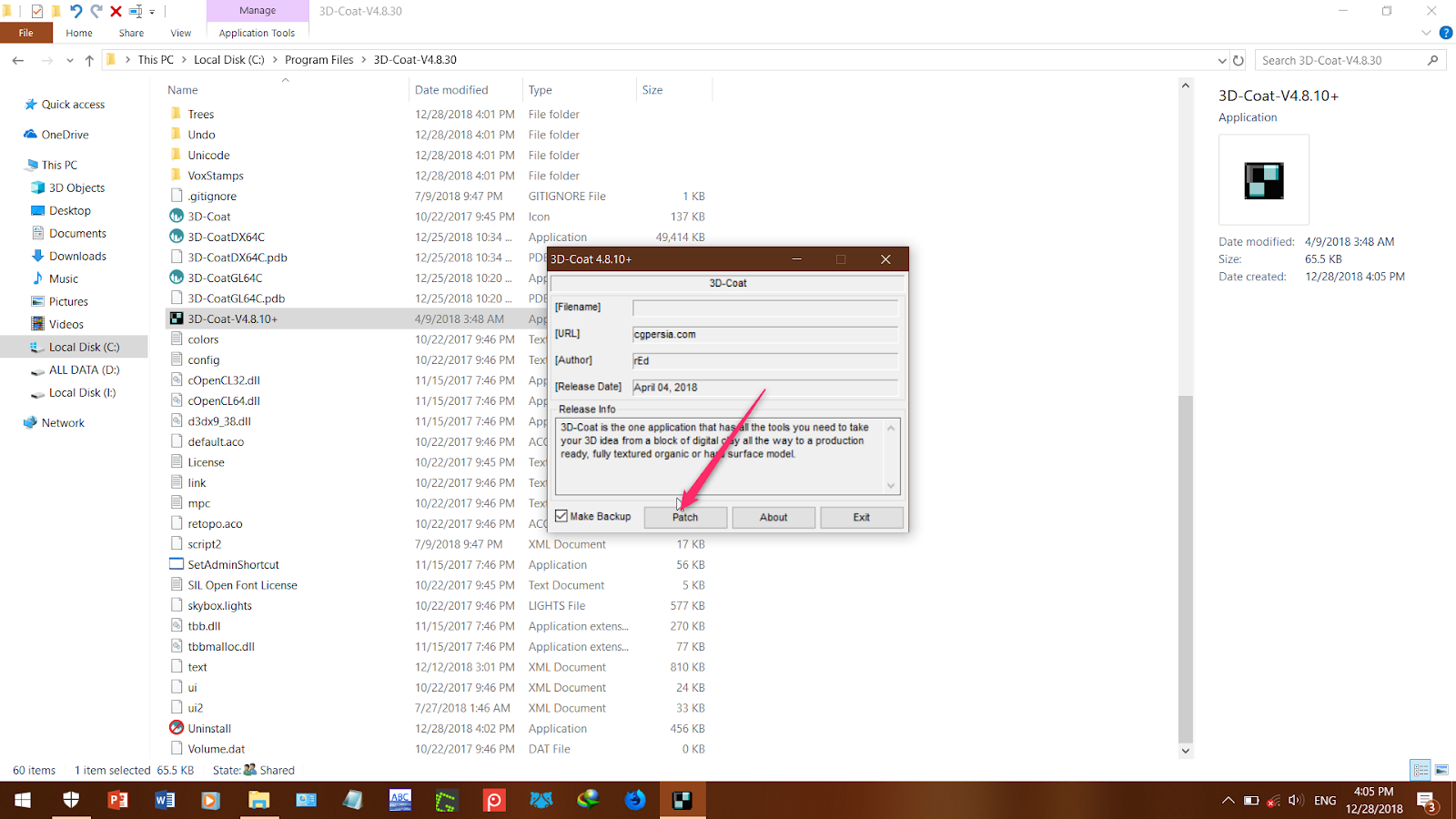This screenshot has width=1456, height=819.
Task: Select OneDrive in navigation pane
Action: [x=65, y=135]
